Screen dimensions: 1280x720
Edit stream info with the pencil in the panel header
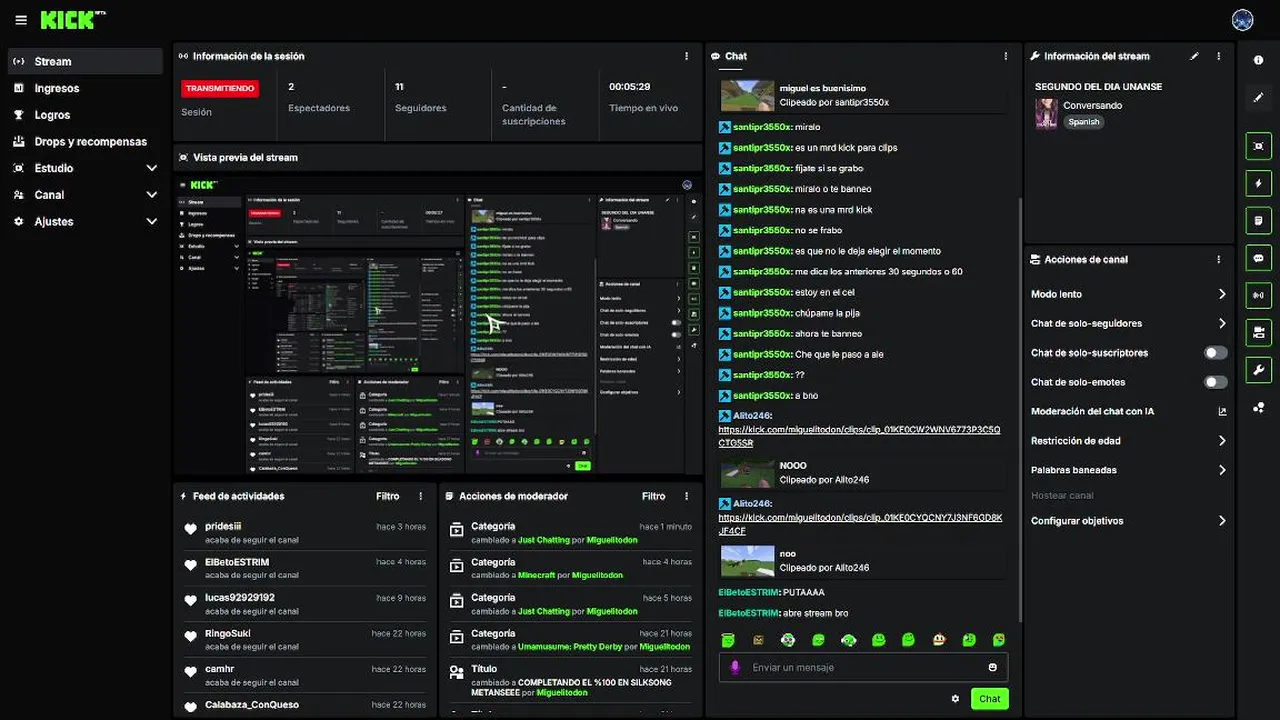(1194, 56)
